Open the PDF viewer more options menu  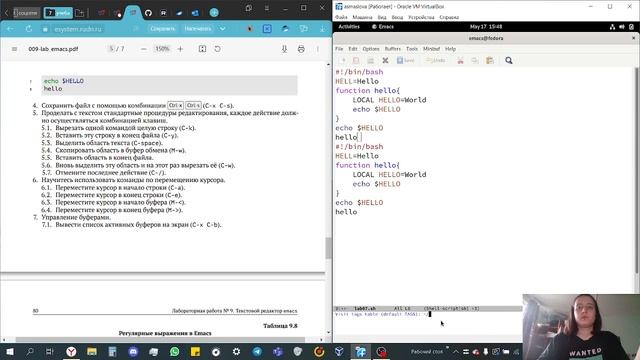(x=318, y=49)
